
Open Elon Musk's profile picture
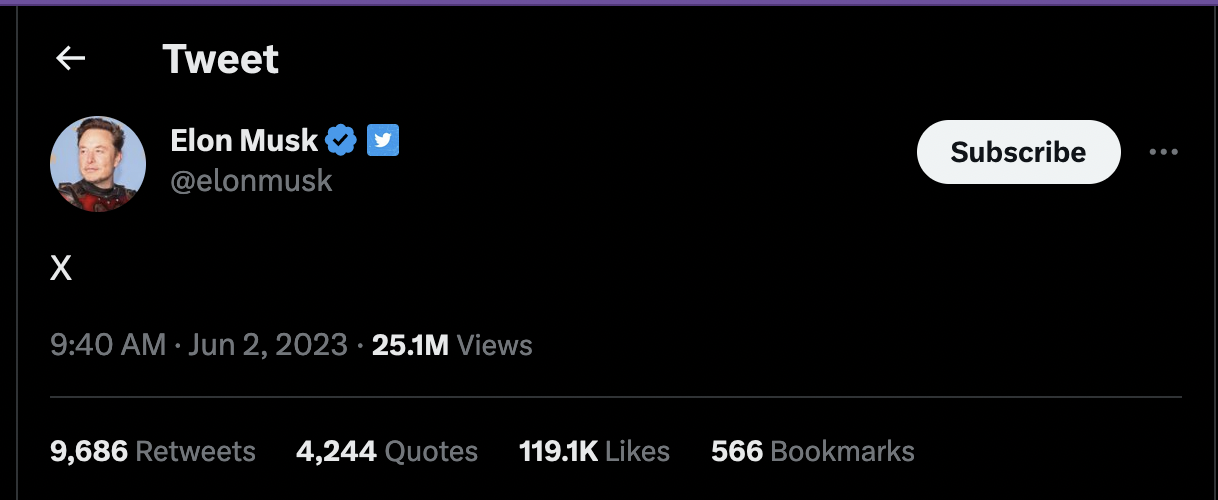point(98,164)
